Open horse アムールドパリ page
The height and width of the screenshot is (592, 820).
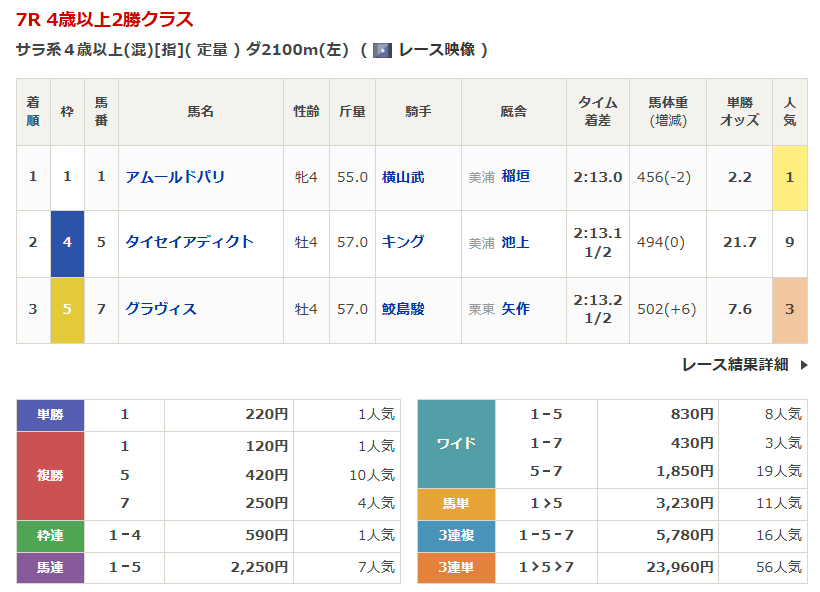(x=175, y=177)
